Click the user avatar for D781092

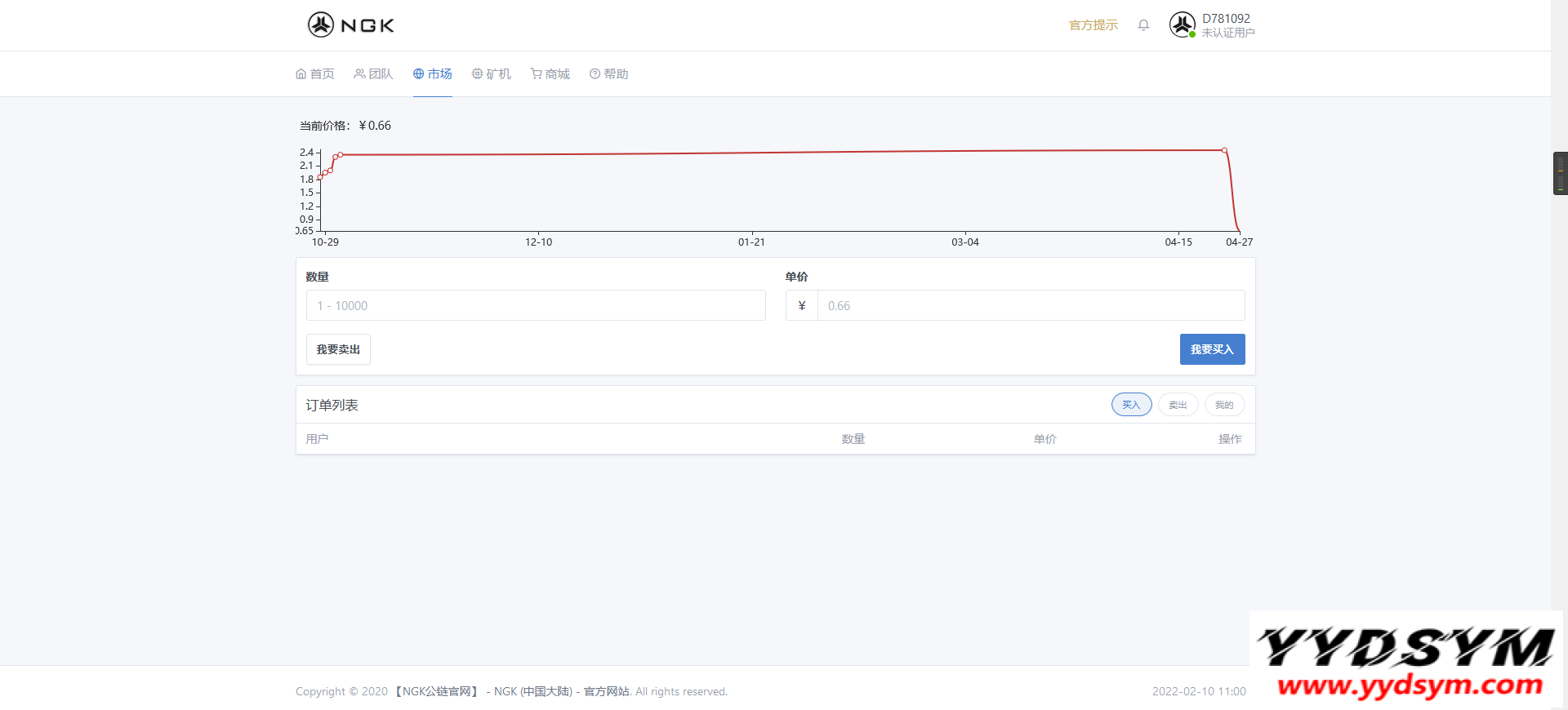(1182, 25)
